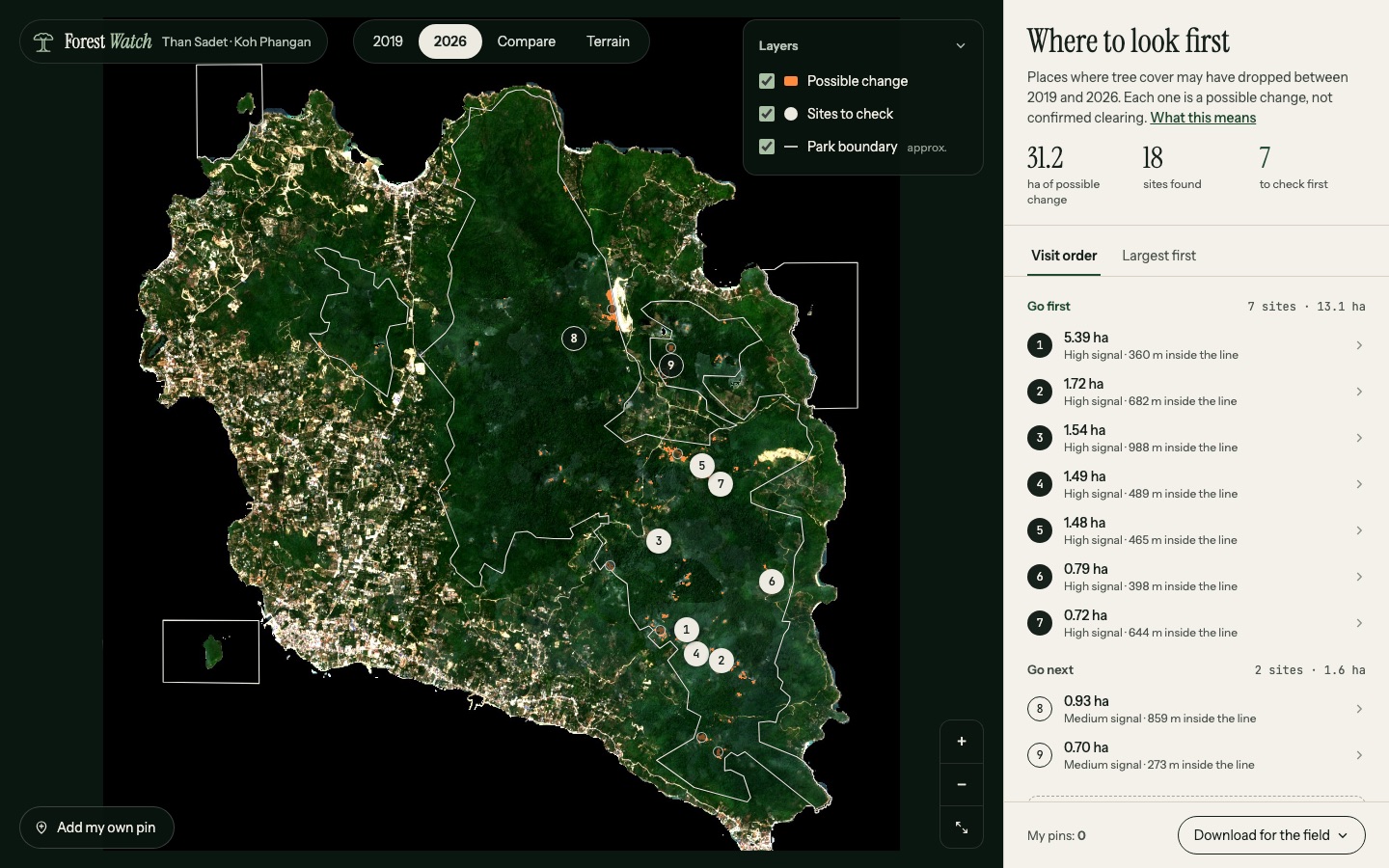The height and width of the screenshot is (868, 1389).
Task: Expand the 1.54 ha site row chevron
Action: 1359,438
